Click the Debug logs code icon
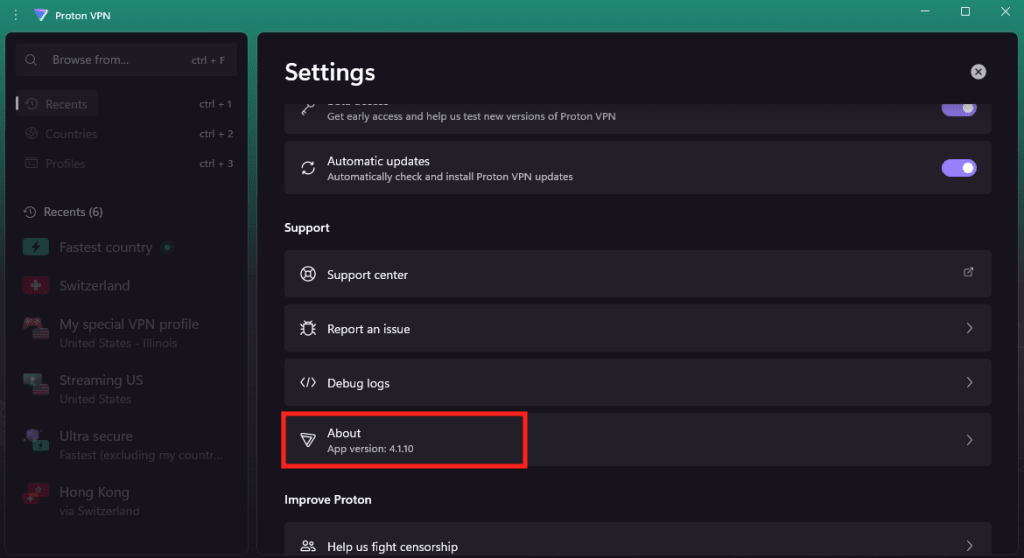This screenshot has height=558, width=1024. [x=308, y=382]
